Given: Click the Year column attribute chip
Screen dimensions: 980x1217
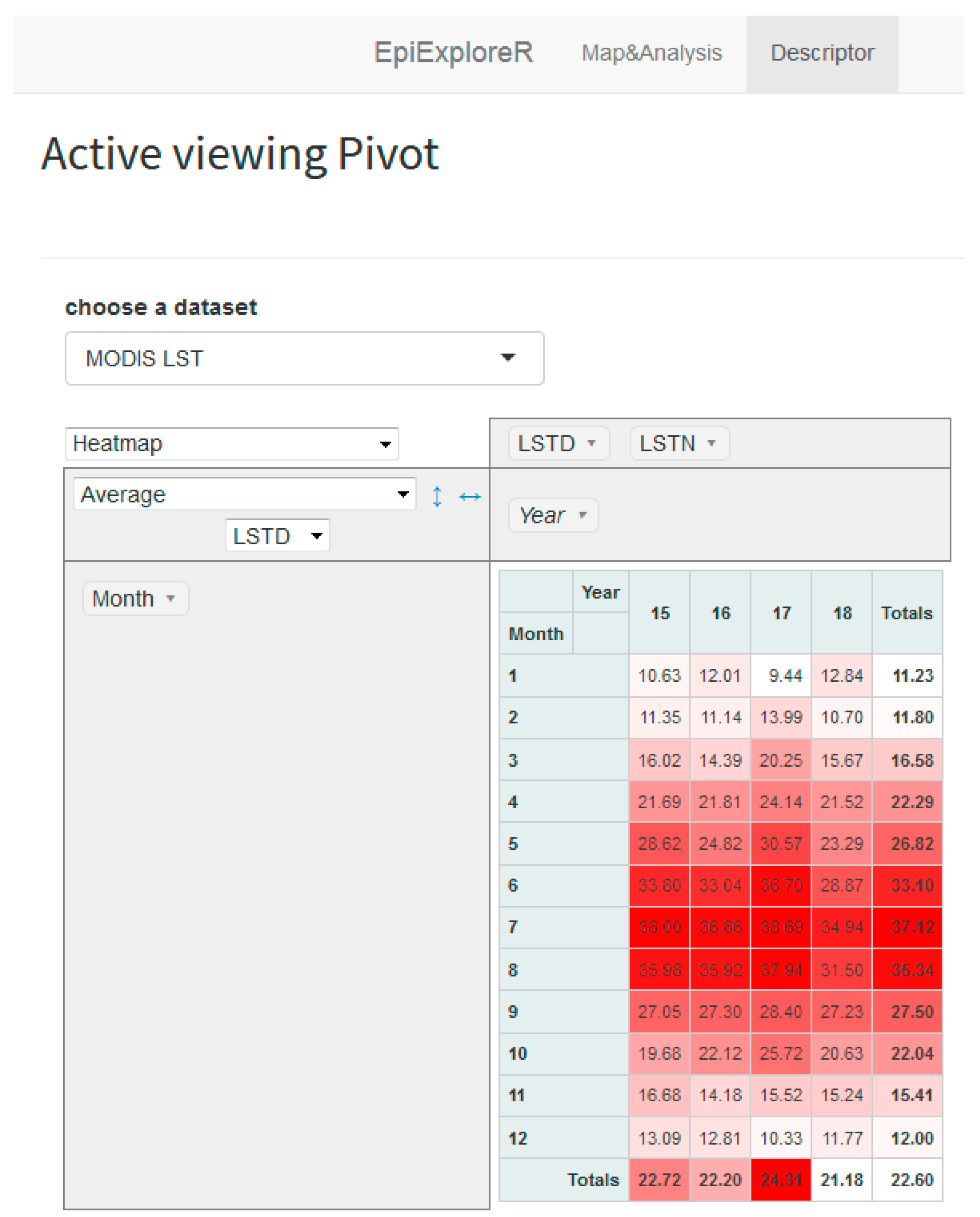Looking at the screenshot, I should (x=542, y=515).
